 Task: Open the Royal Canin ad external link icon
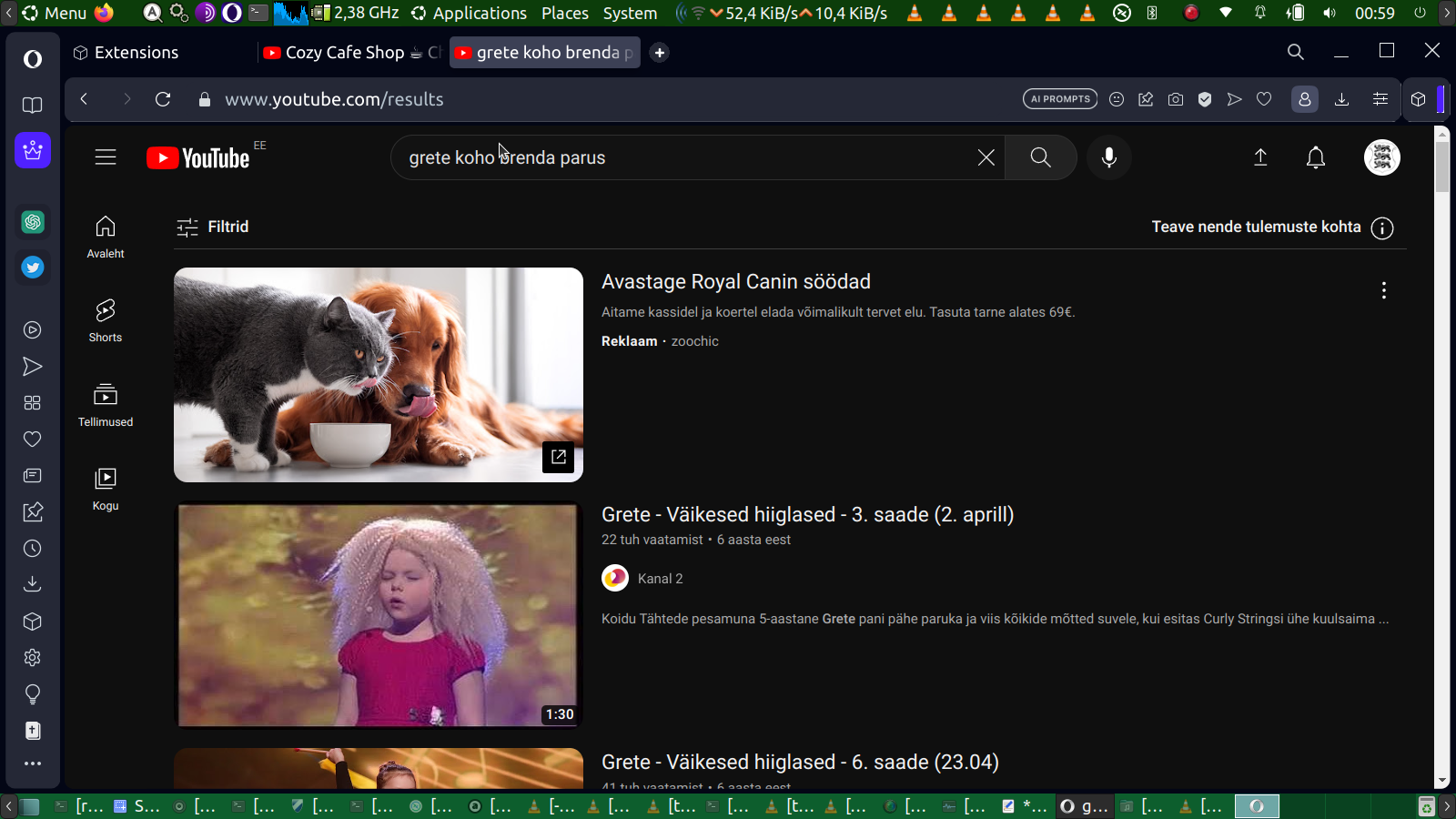pyautogui.click(x=558, y=457)
